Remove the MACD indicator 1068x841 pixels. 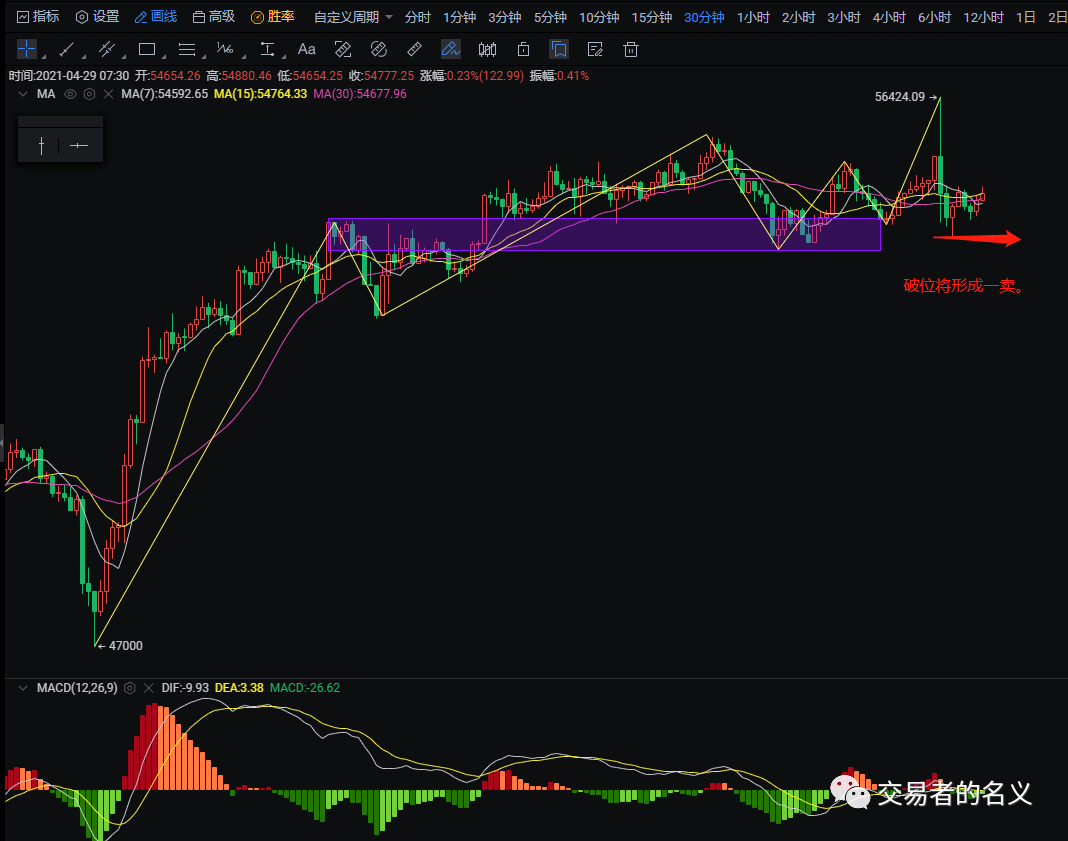click(x=148, y=688)
